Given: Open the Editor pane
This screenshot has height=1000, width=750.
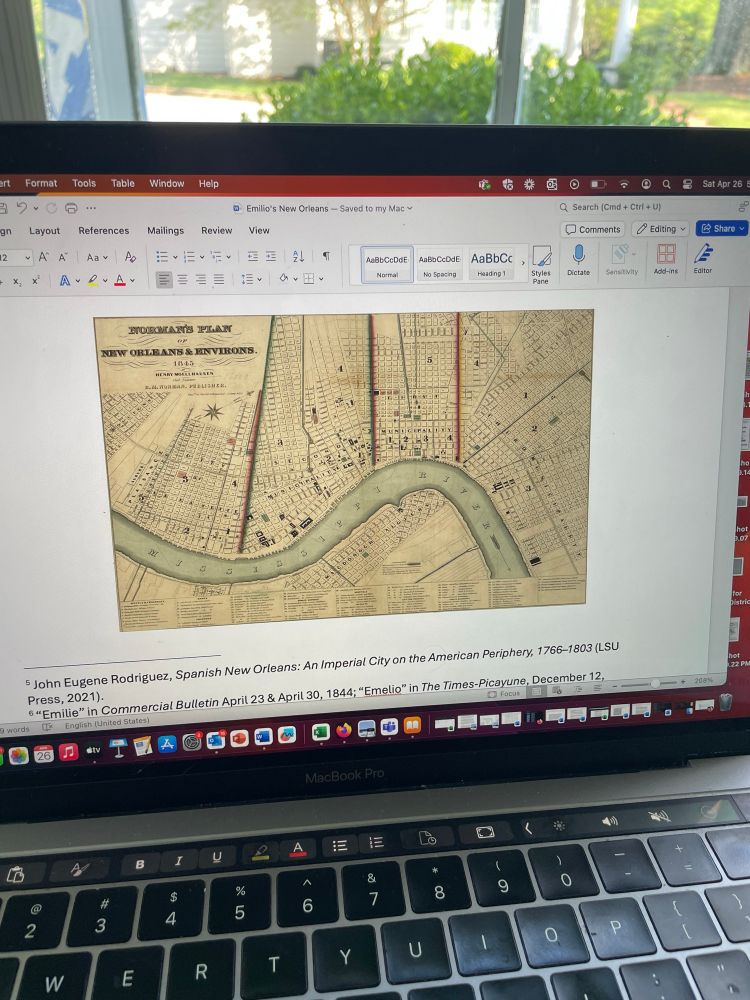Looking at the screenshot, I should [x=703, y=259].
